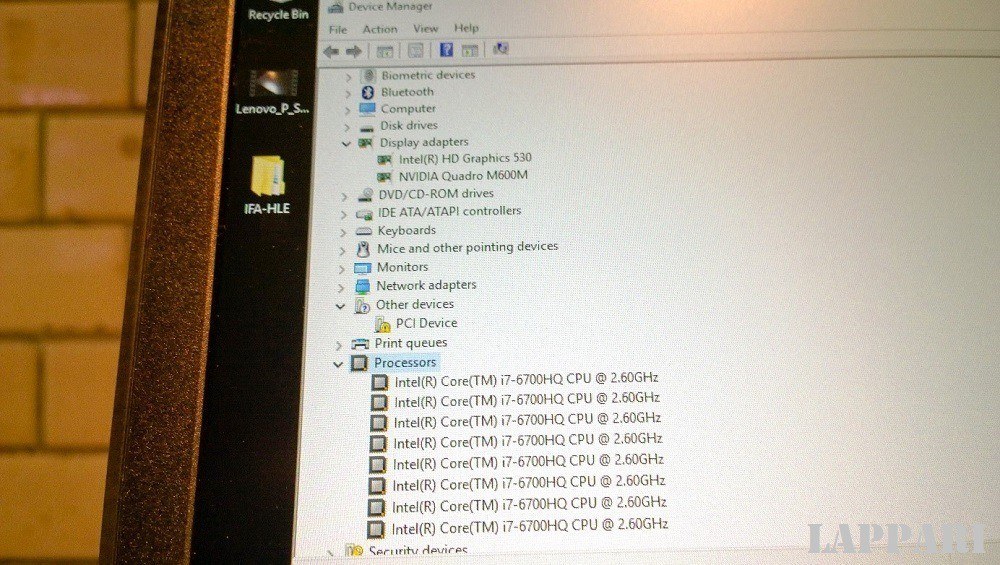Expand the Keyboards node
This screenshot has height=565, width=1000.
click(343, 233)
